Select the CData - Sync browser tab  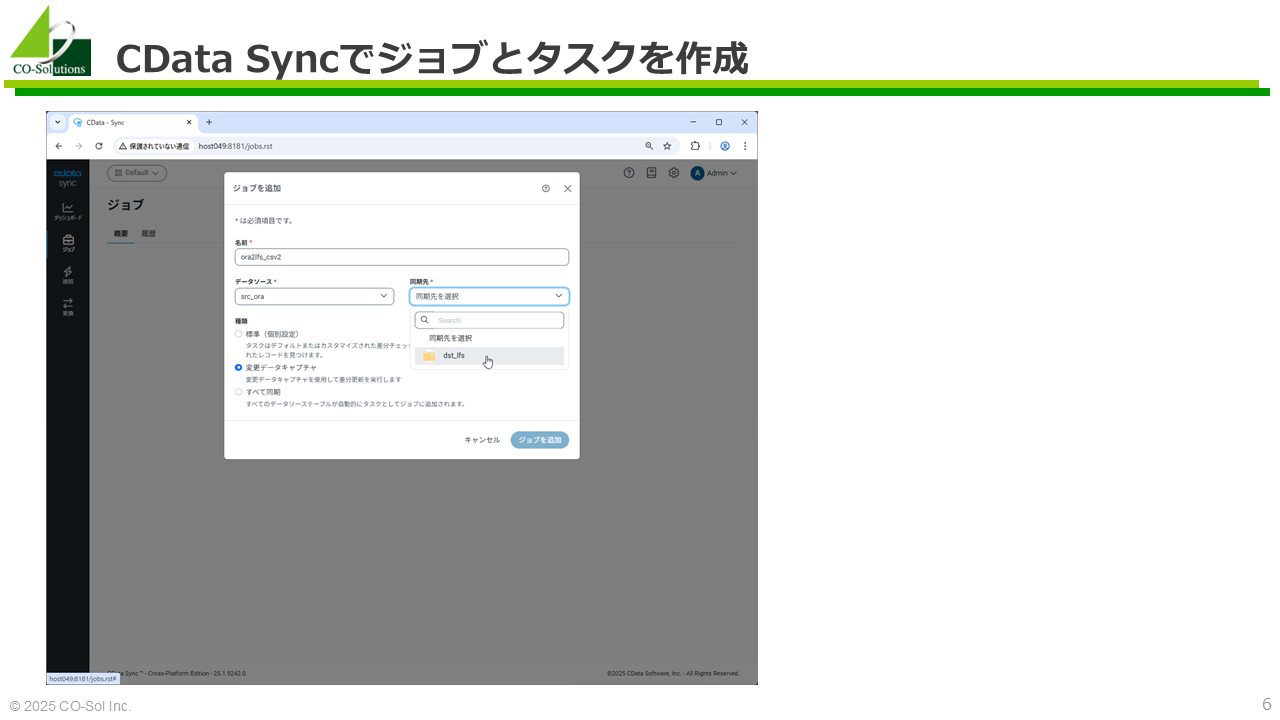[133, 122]
